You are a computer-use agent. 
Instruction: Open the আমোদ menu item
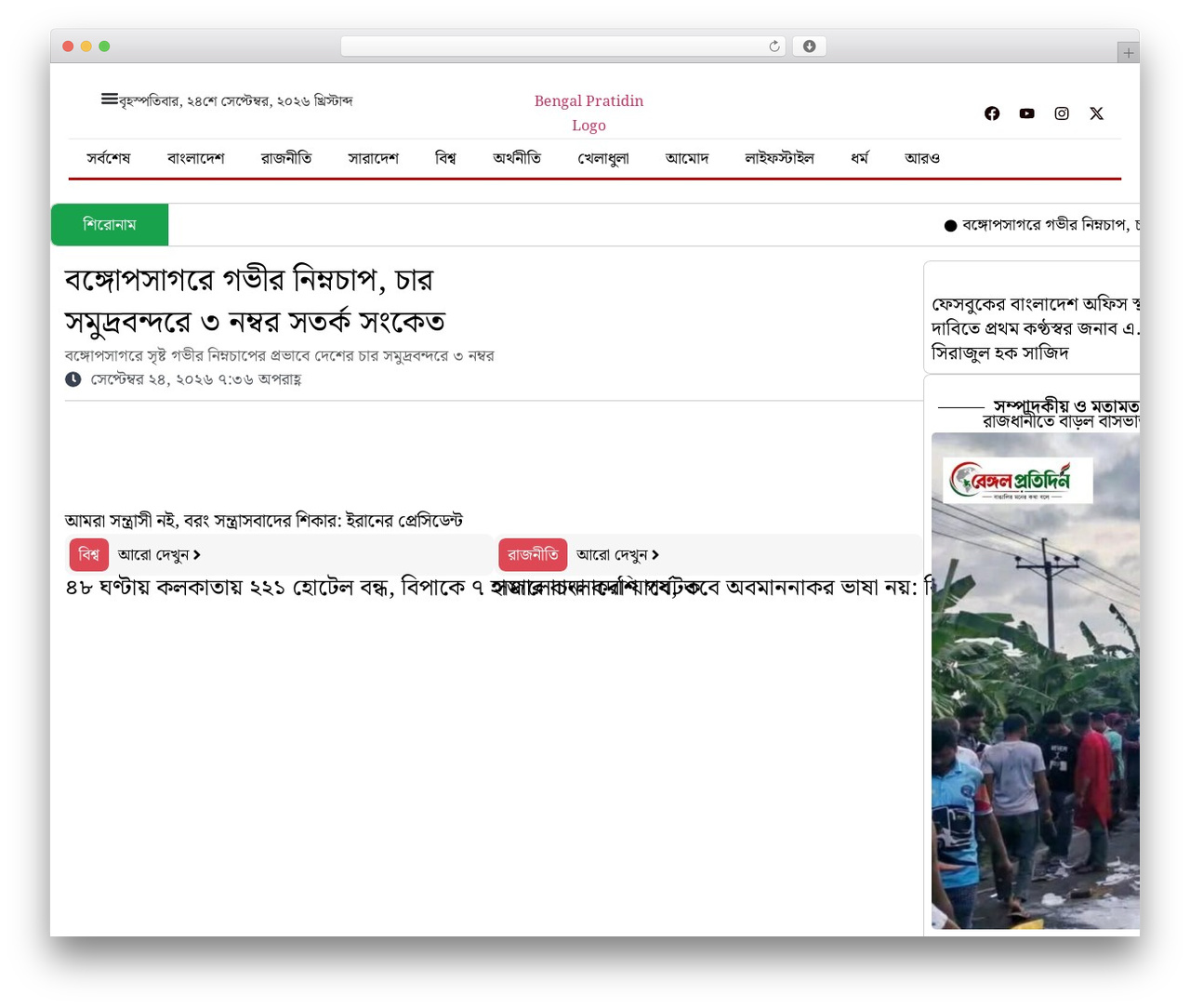[x=687, y=158]
